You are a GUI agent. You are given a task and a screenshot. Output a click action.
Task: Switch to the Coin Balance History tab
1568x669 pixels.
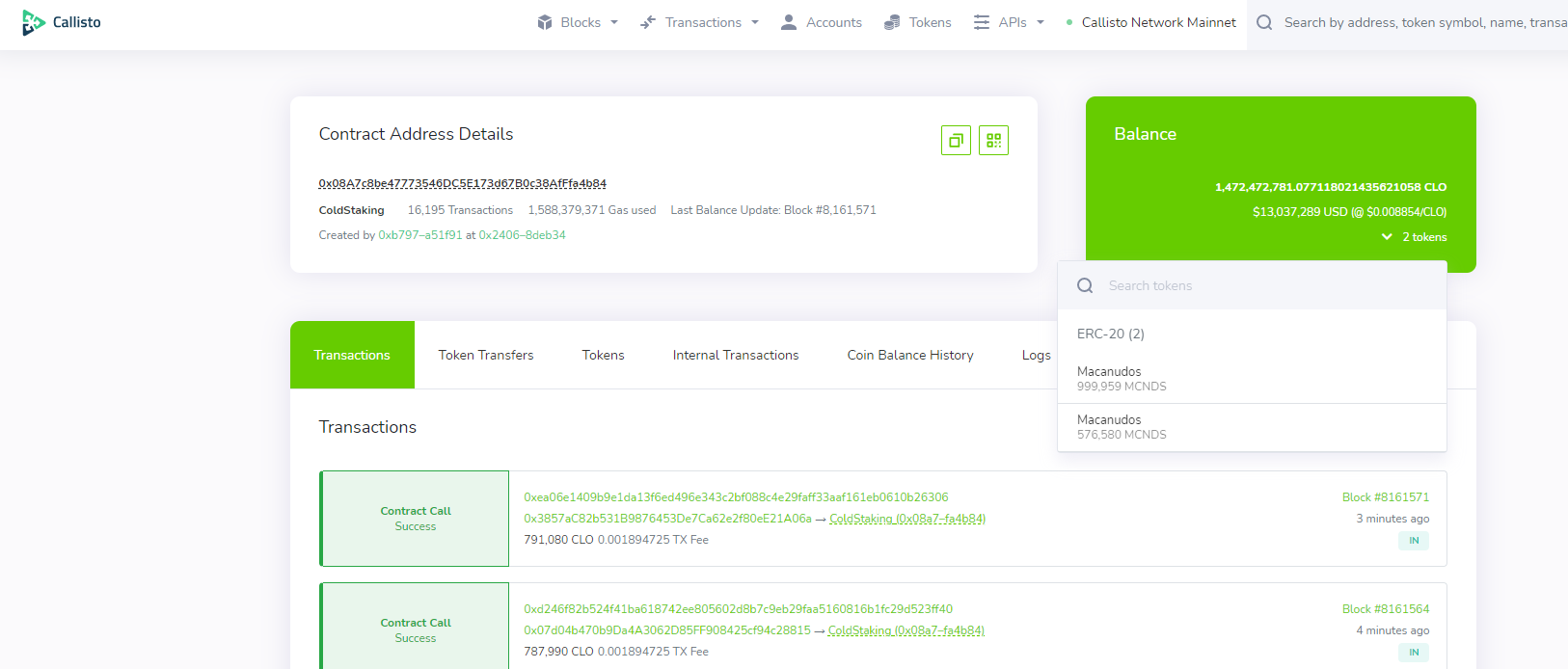coord(910,355)
